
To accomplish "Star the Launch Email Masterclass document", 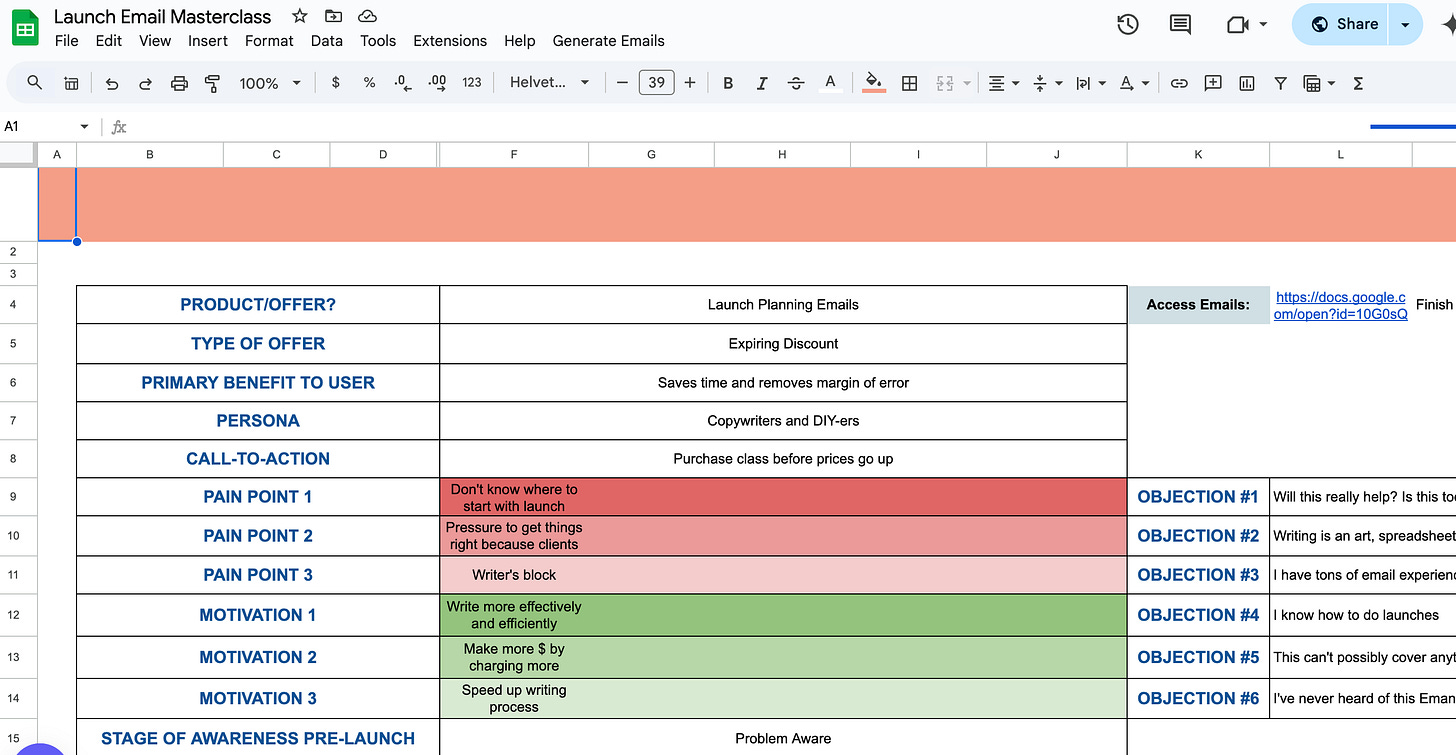I will point(299,16).
